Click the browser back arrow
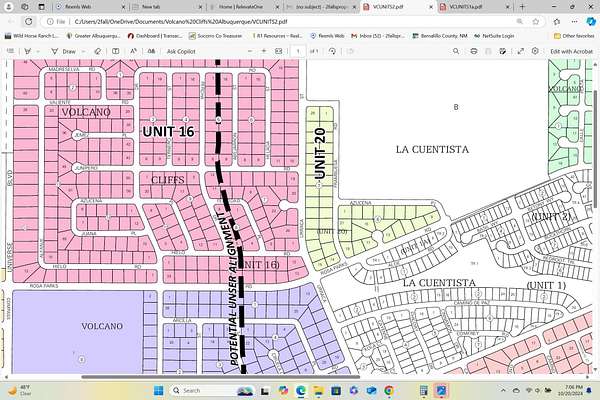This screenshot has width=600, height=400. click(x=10, y=20)
